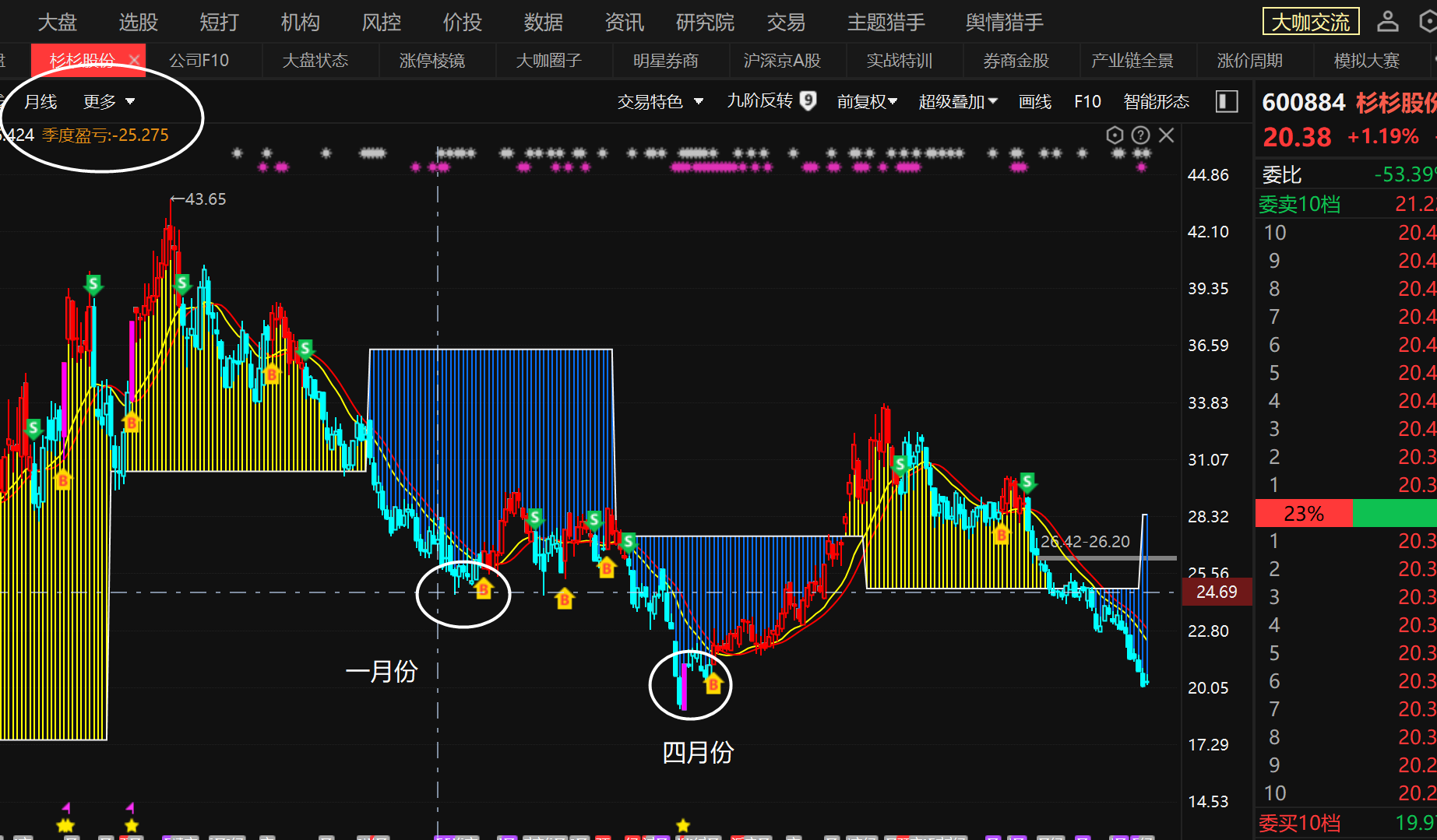The width and height of the screenshot is (1437, 840).
Task: Click the 委买10档 label
Action: point(1299,823)
